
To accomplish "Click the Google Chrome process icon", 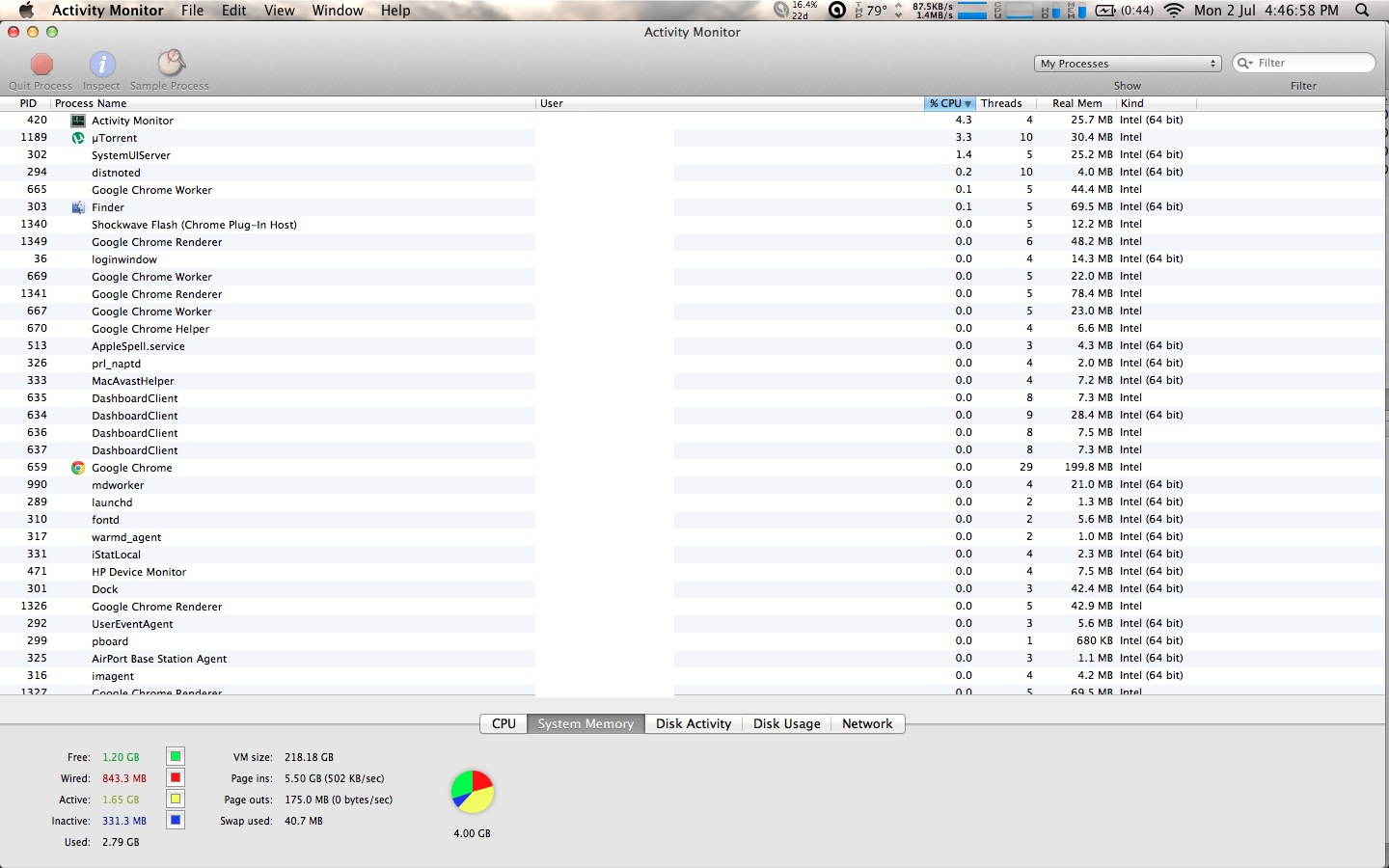I will click(x=78, y=468).
